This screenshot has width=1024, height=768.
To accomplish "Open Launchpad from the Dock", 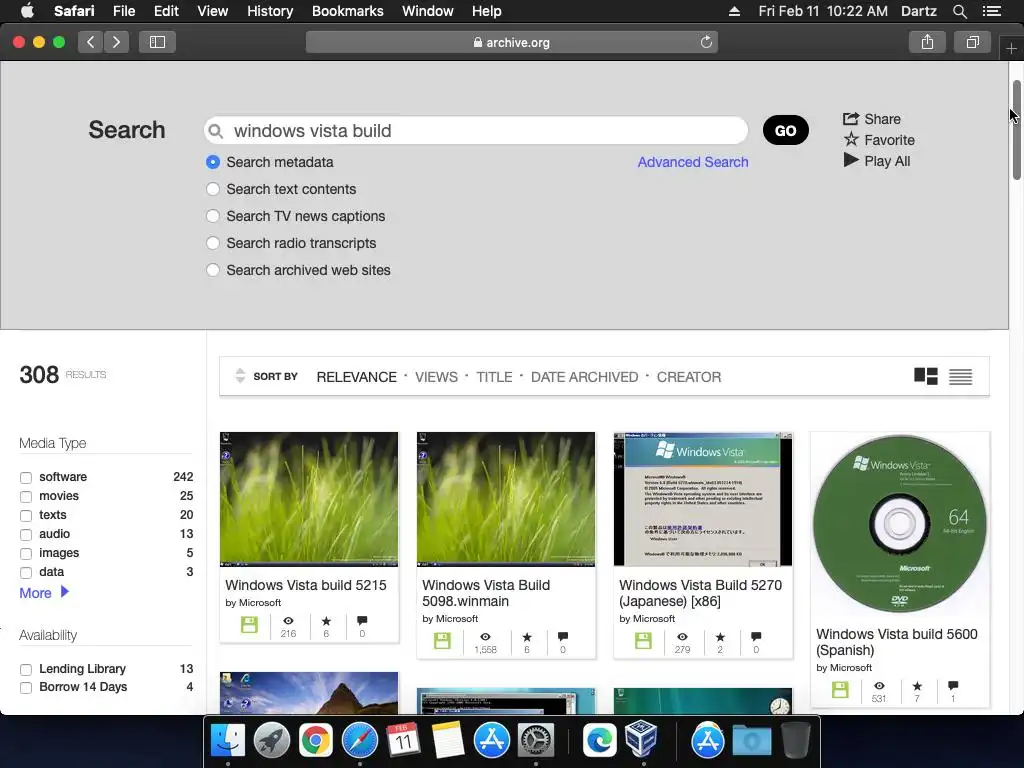I will click(x=272, y=741).
